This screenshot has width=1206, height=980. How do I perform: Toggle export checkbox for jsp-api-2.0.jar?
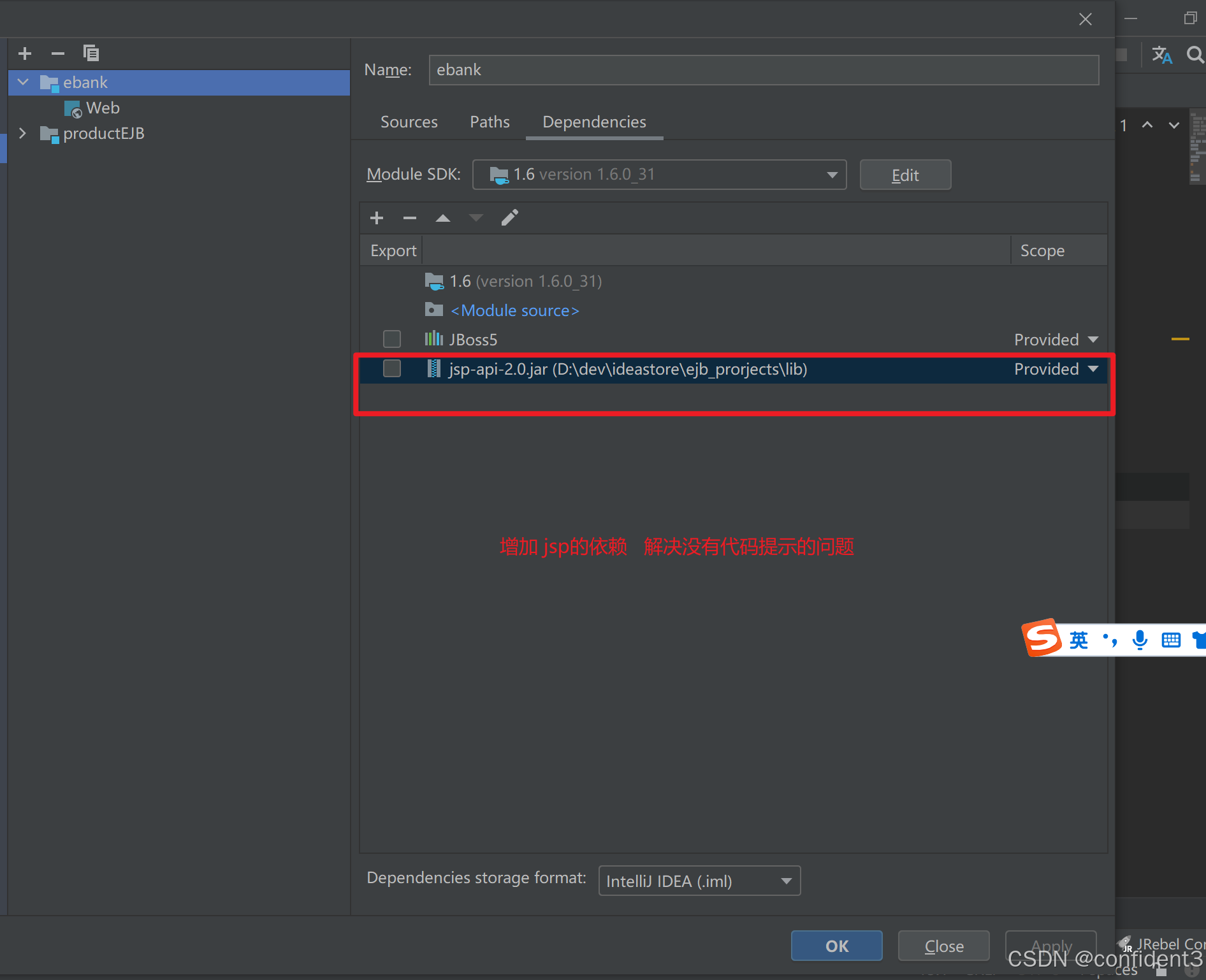point(392,368)
